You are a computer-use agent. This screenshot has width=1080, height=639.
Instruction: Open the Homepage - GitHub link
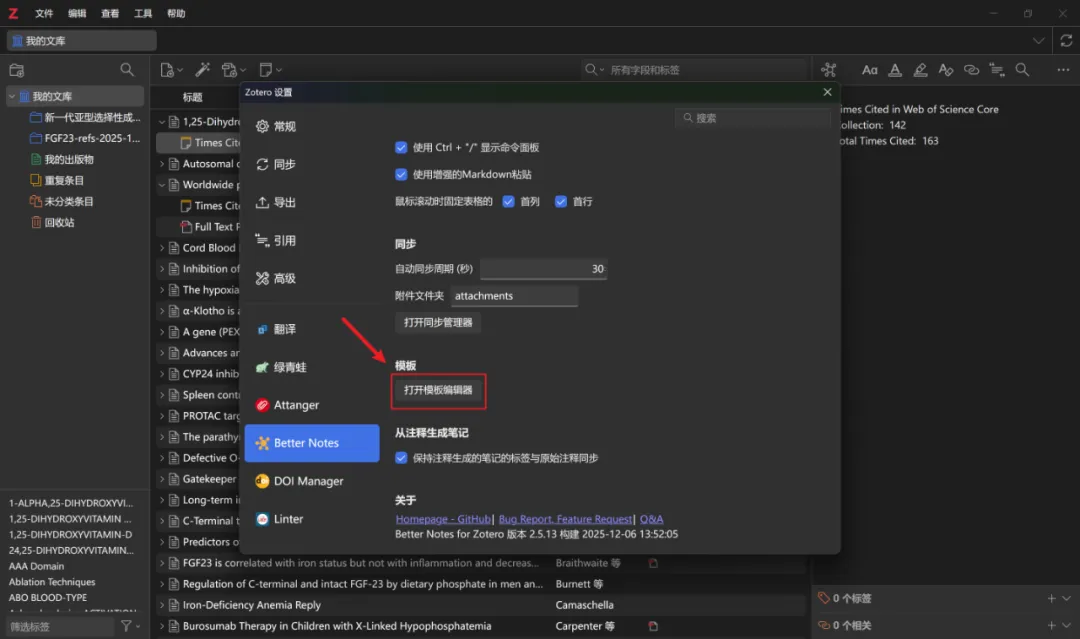pyautogui.click(x=444, y=519)
